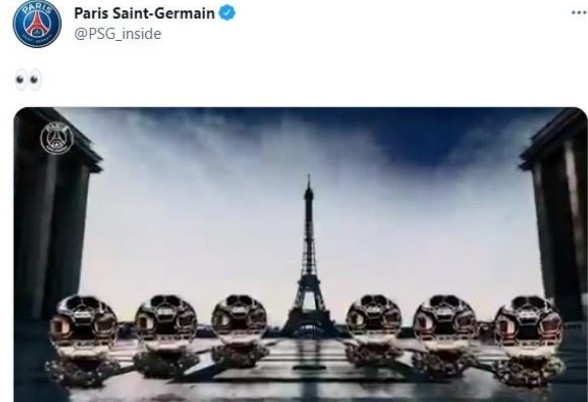The width and height of the screenshot is (588, 402).
Task: Click the fifth trophy from the left
Action: 445,335
